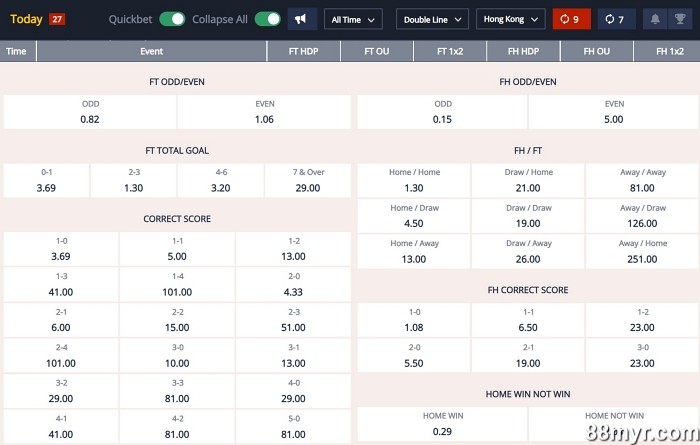This screenshot has height=445, width=700.
Task: Choose correct score 1-3 at 41.00
Action: (x=61, y=285)
